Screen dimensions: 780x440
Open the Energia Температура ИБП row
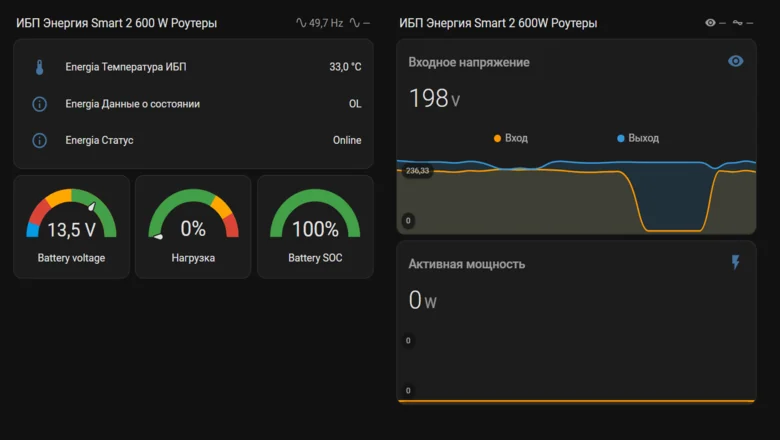(194, 67)
